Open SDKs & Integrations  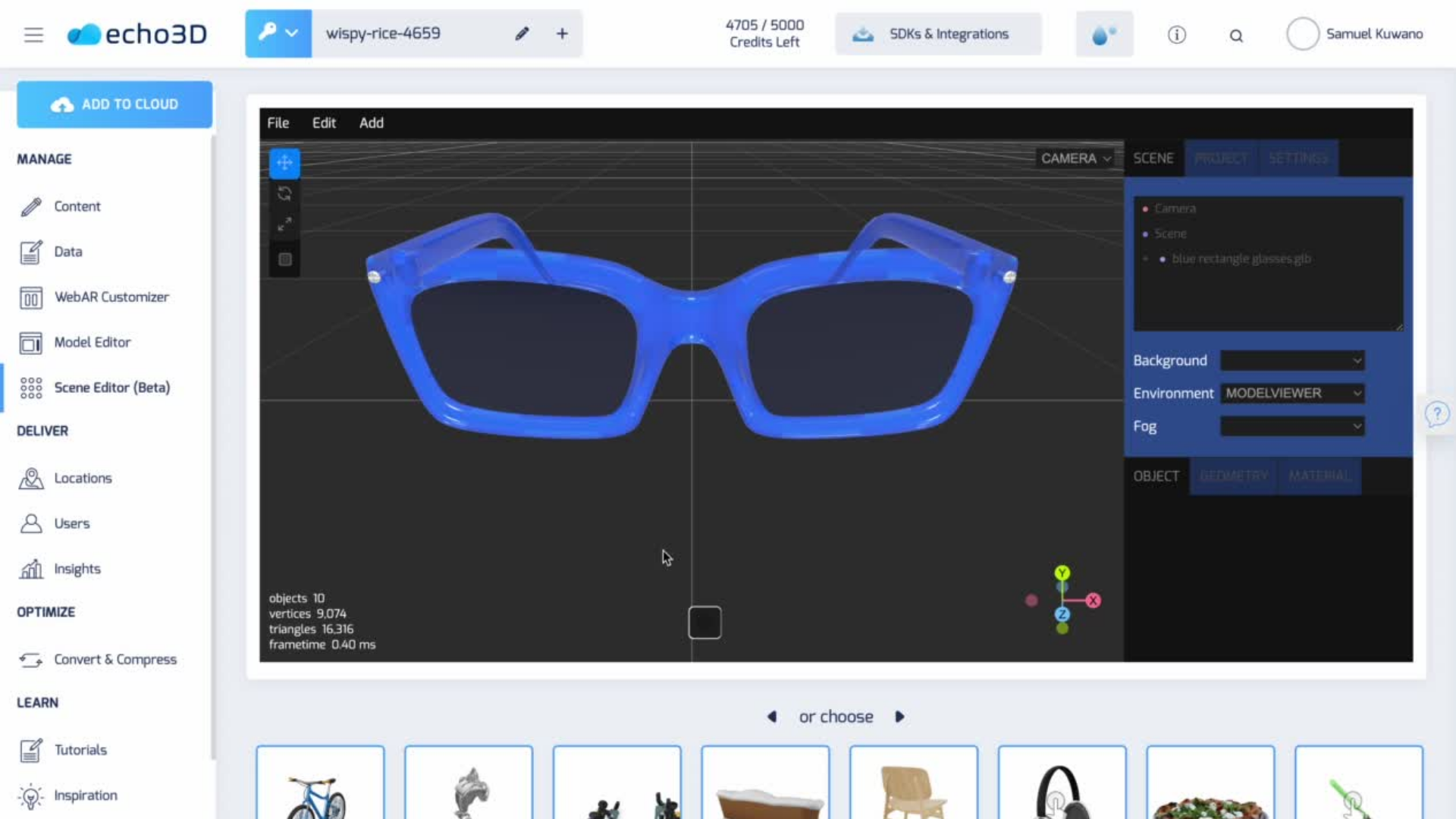[938, 33]
